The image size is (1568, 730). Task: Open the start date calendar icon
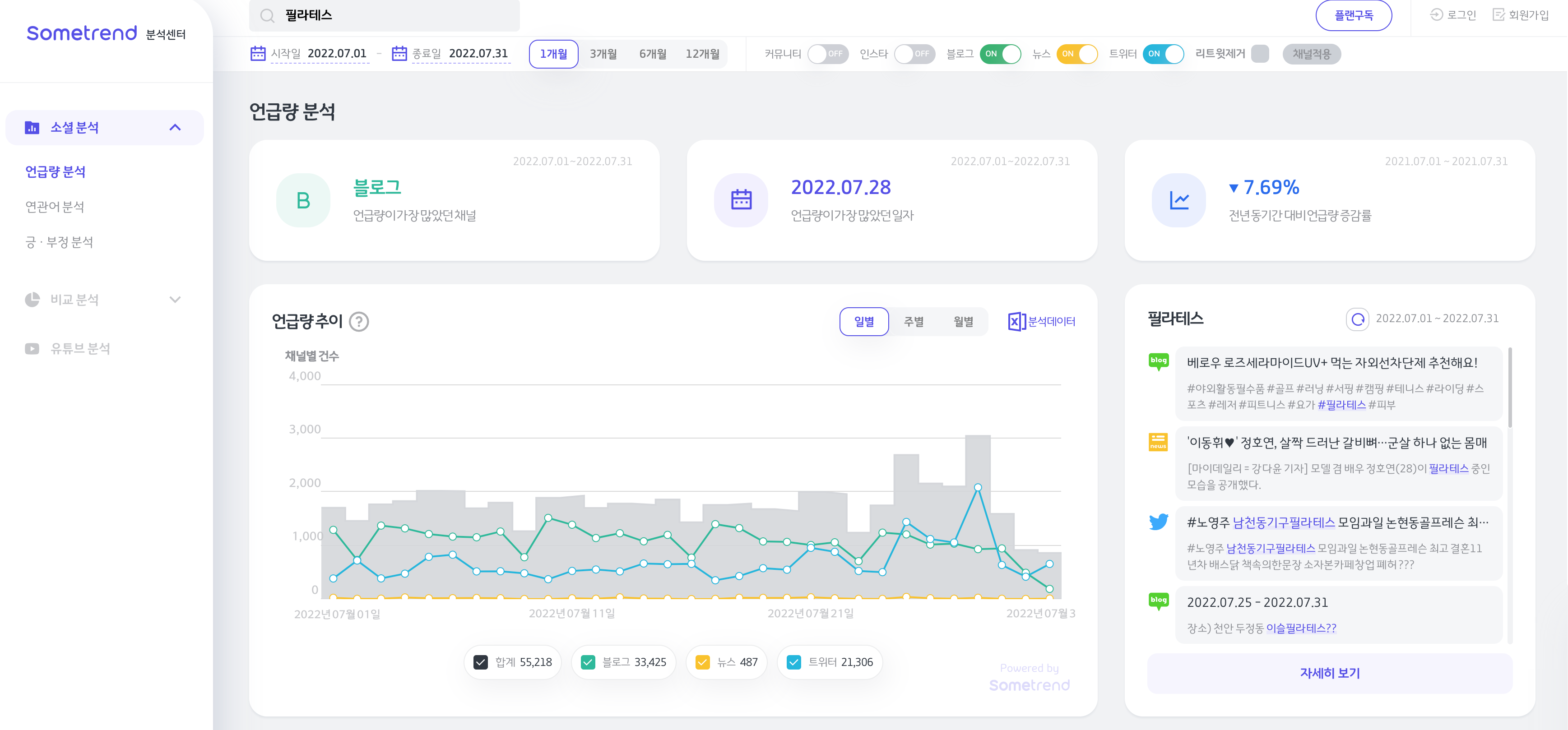[x=257, y=54]
